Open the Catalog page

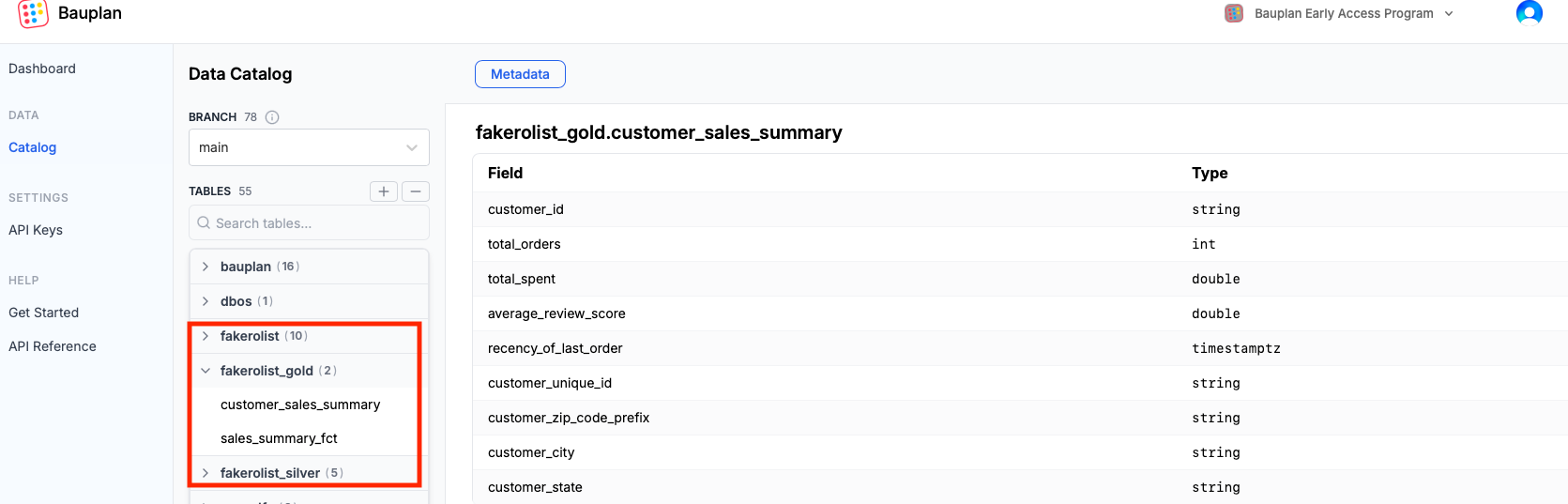tap(33, 147)
